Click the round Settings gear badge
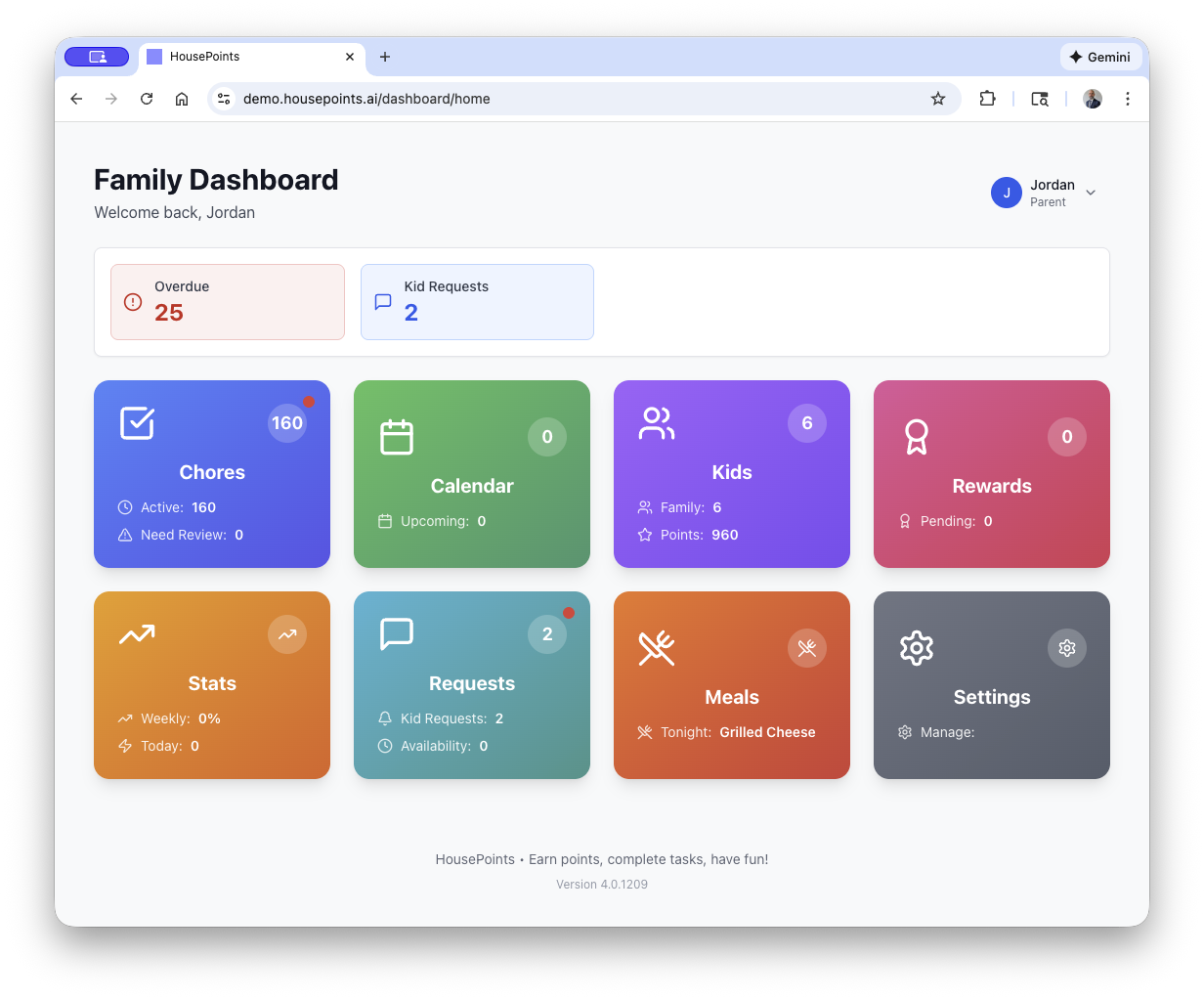 [x=1067, y=648]
